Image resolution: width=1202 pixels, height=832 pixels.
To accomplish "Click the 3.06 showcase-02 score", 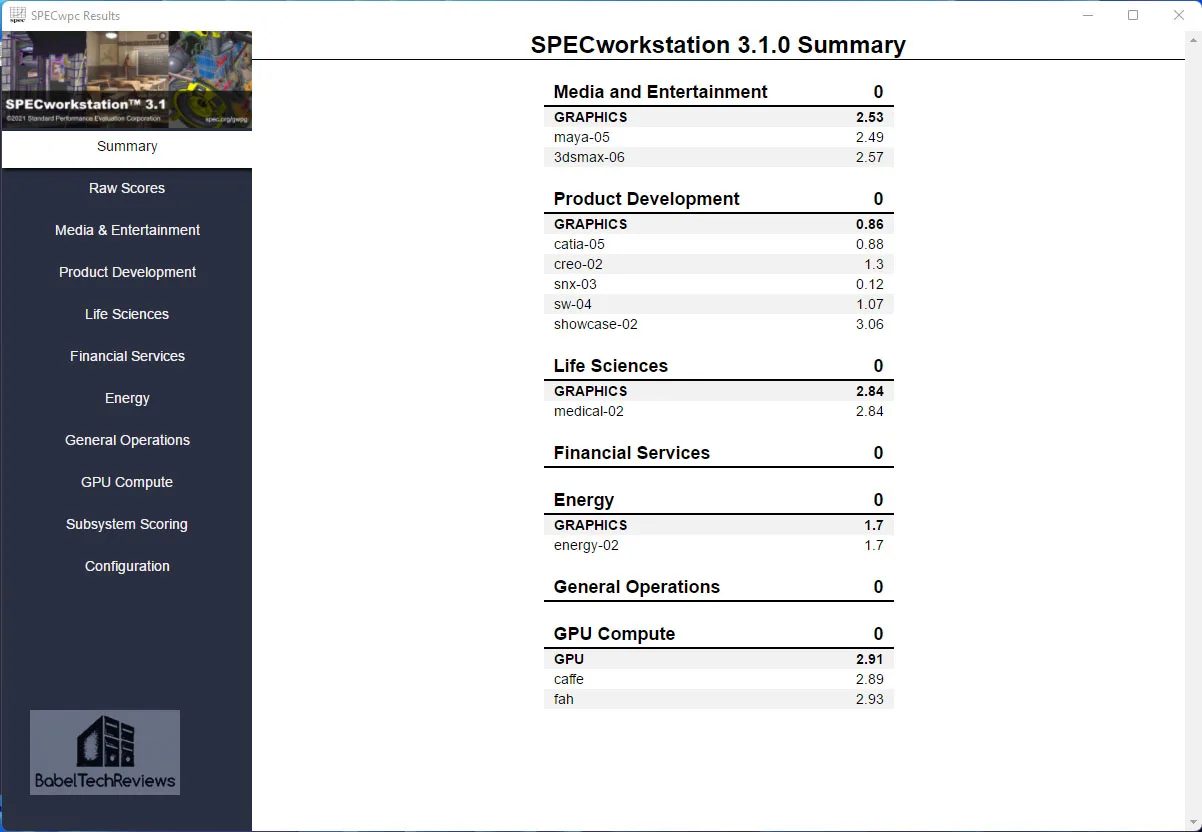I will (869, 324).
